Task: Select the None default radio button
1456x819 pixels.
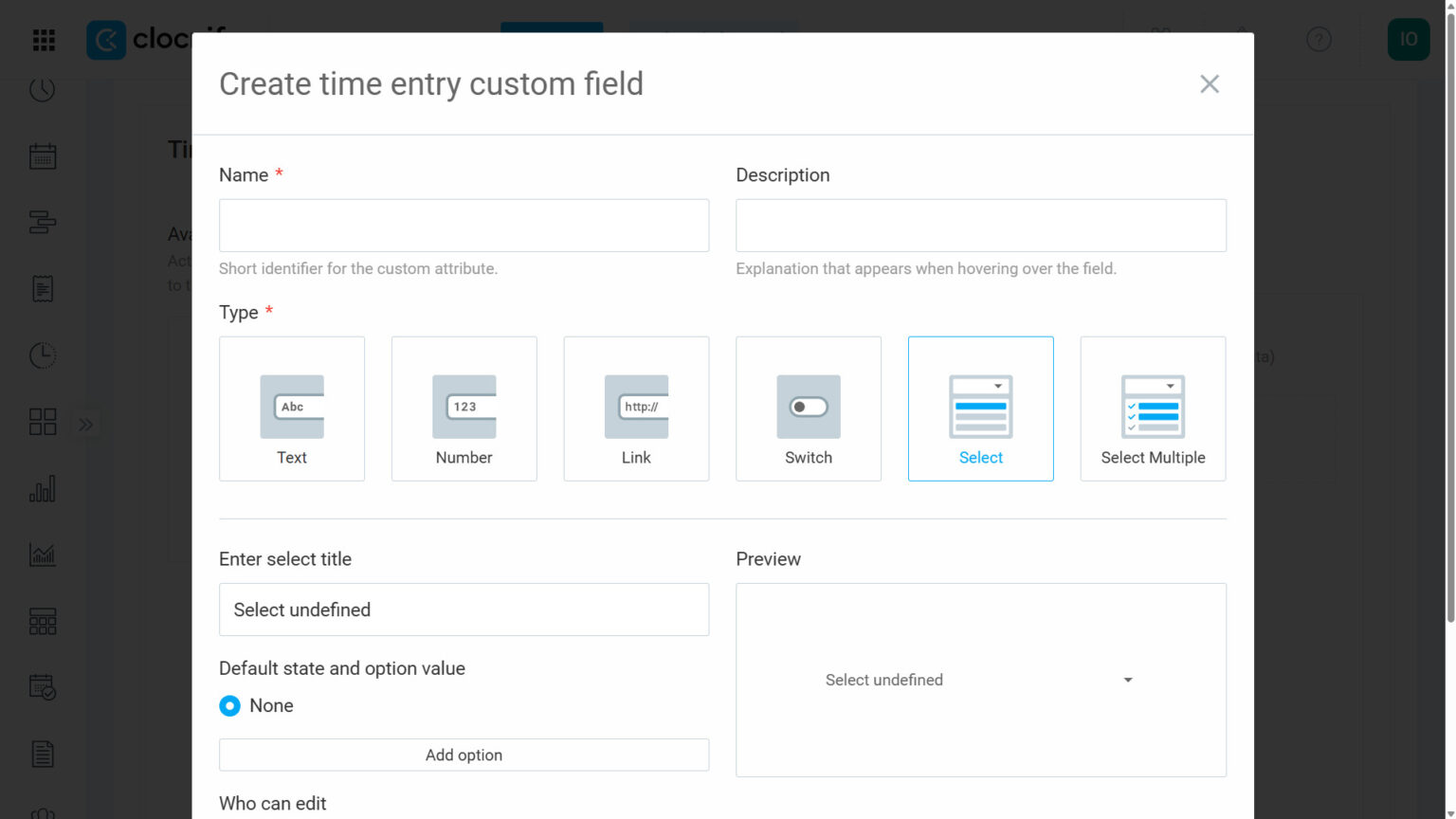Action: [230, 706]
